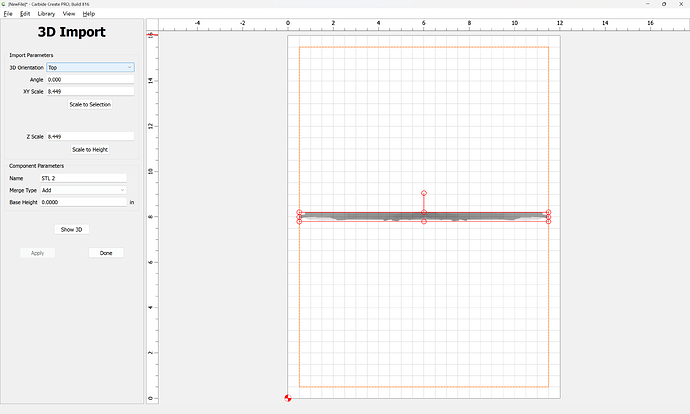
Task: Click the Apply button
Action: (x=37, y=253)
